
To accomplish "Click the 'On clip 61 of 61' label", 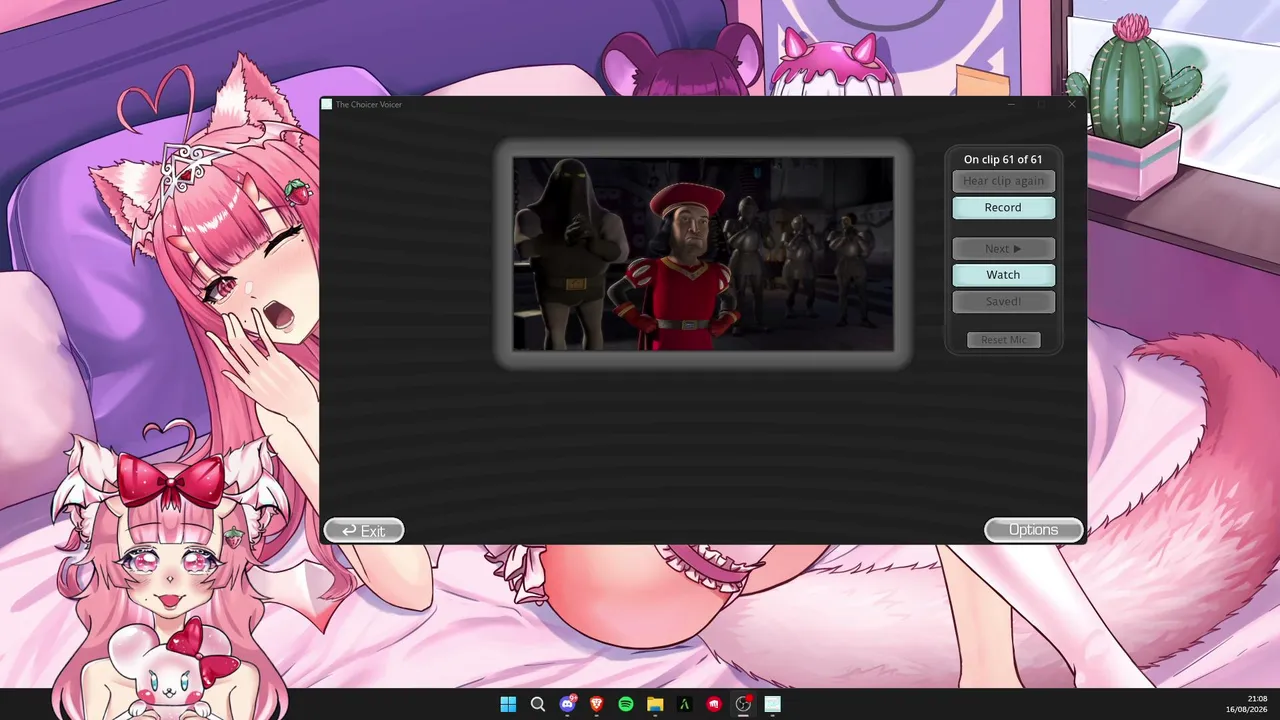I will 1003,159.
